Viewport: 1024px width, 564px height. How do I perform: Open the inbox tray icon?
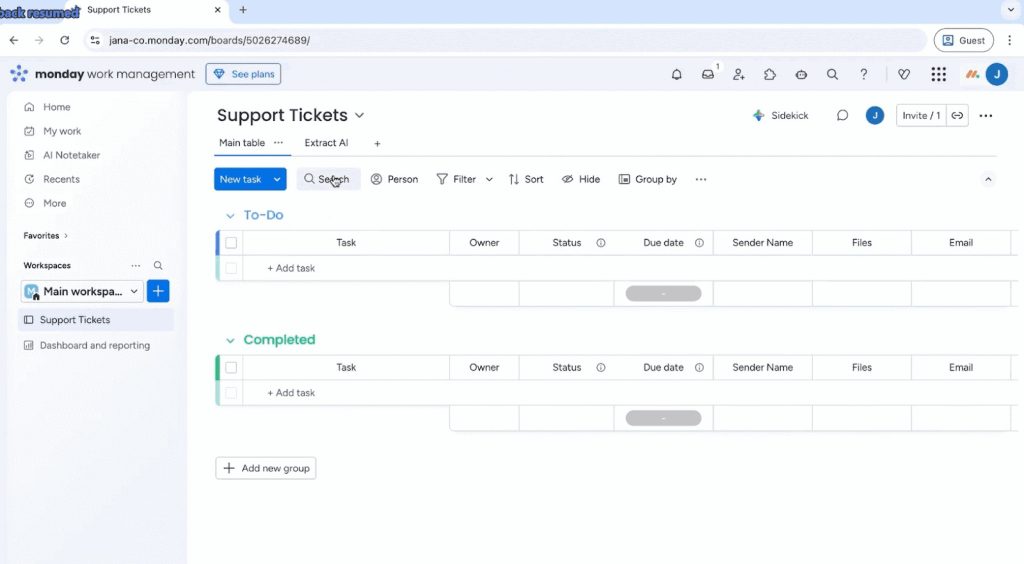pyautogui.click(x=708, y=74)
